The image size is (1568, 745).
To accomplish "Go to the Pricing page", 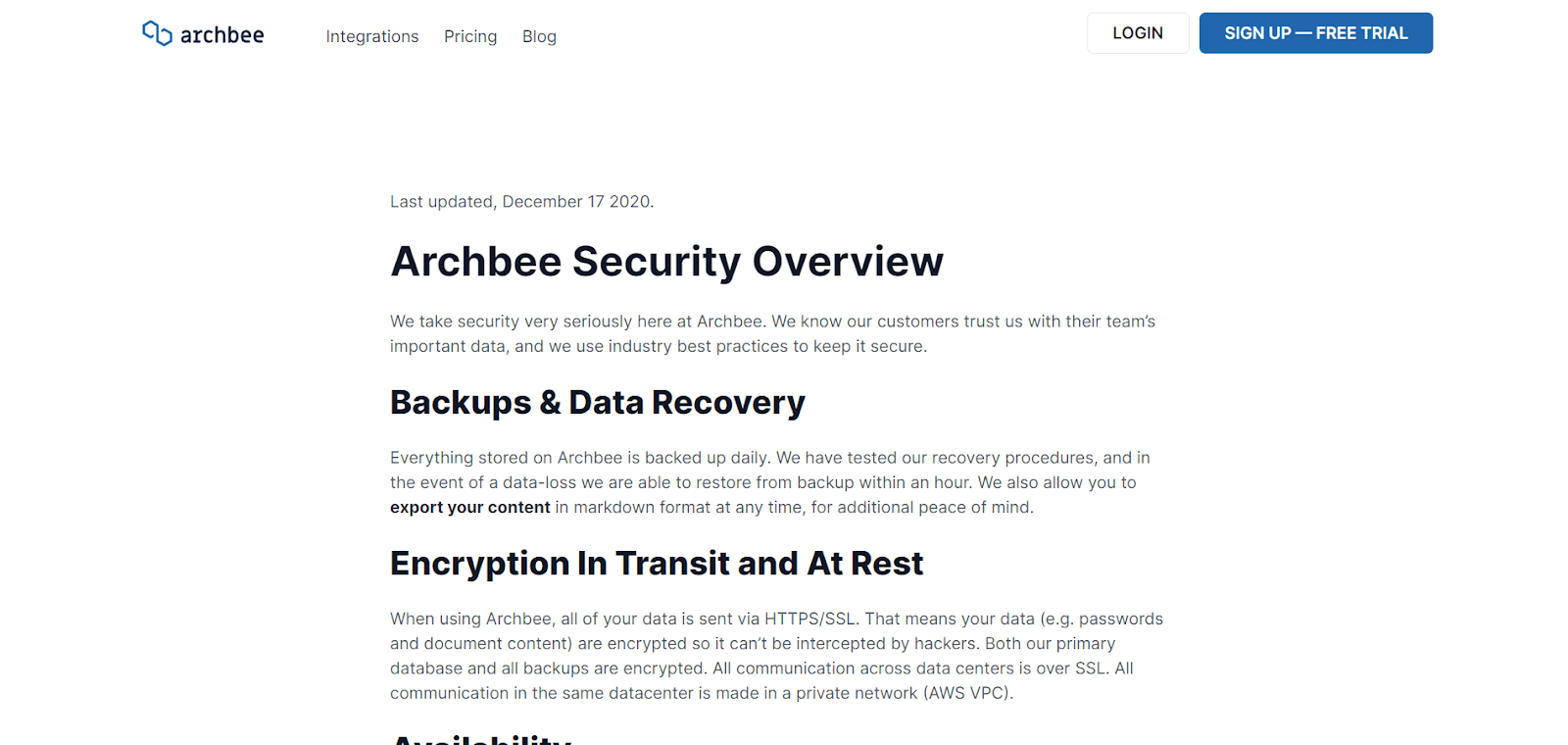I will pos(470,36).
